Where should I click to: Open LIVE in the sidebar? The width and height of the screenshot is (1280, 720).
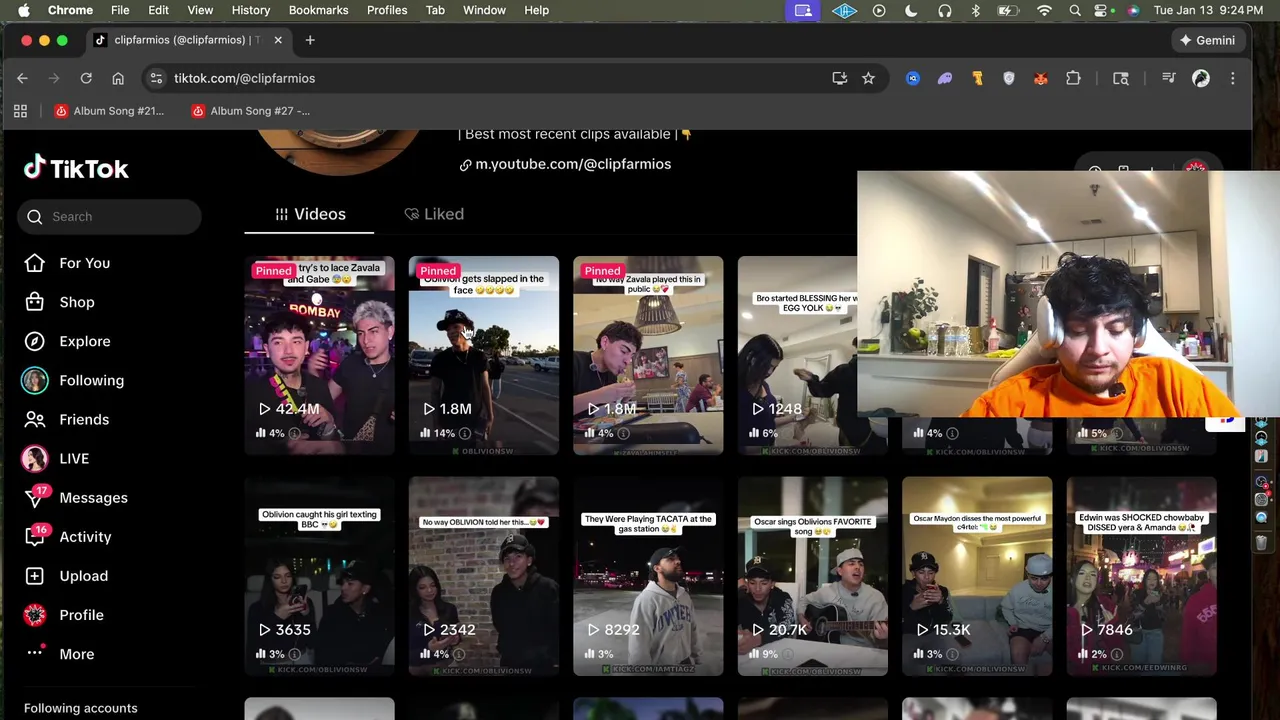(x=74, y=458)
